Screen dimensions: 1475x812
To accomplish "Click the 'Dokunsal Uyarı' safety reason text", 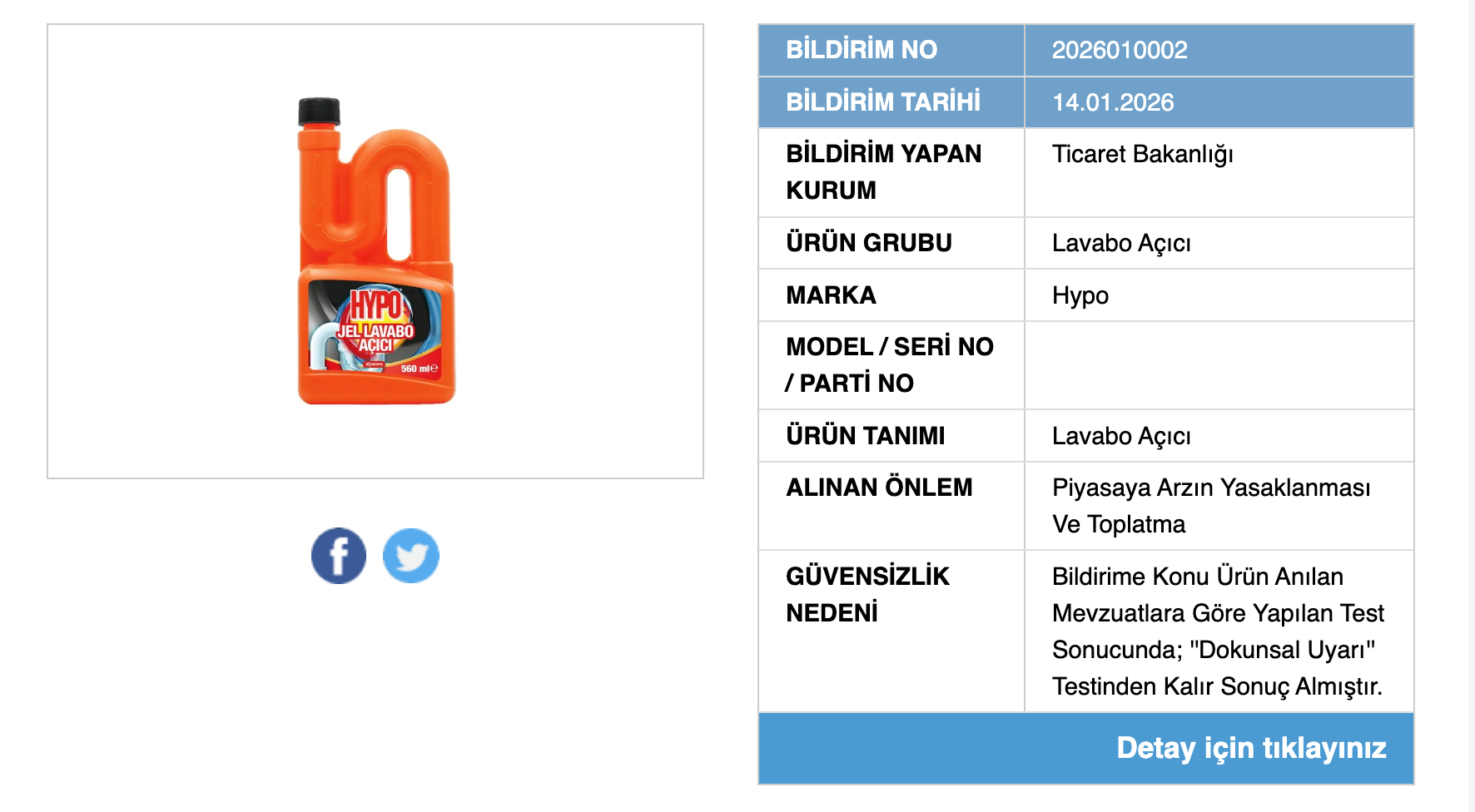I will click(1280, 650).
